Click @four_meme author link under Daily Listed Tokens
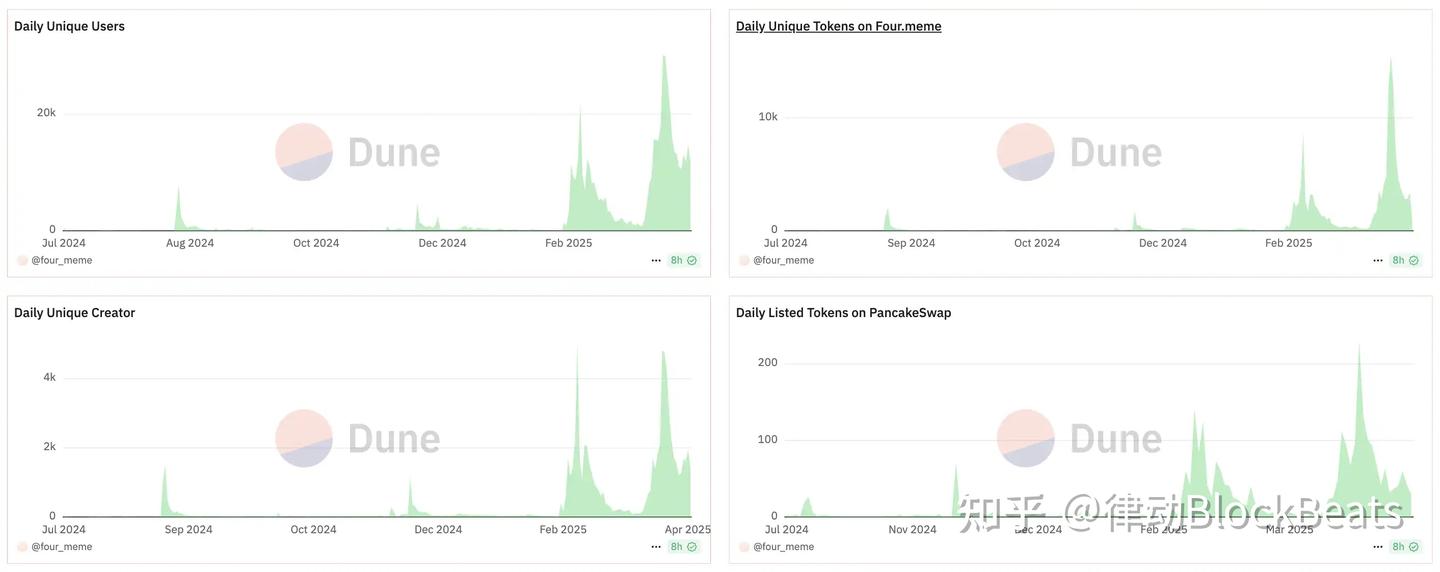 783,547
